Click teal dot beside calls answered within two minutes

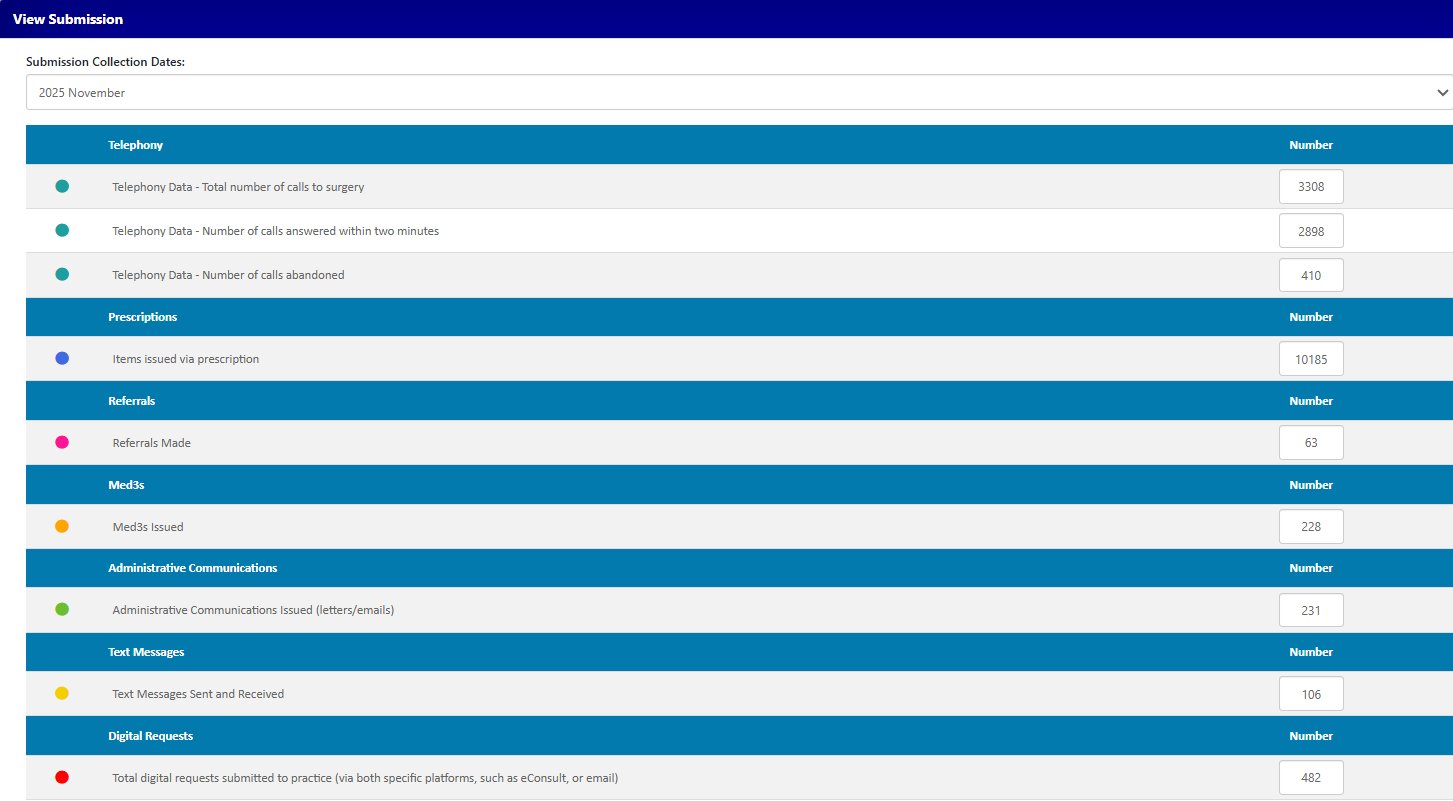pos(62,230)
